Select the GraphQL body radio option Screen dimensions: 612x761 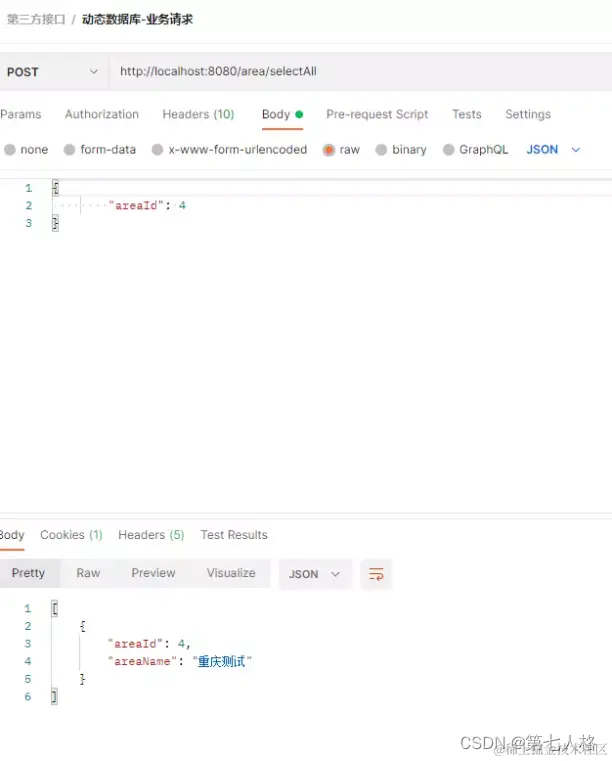point(448,149)
